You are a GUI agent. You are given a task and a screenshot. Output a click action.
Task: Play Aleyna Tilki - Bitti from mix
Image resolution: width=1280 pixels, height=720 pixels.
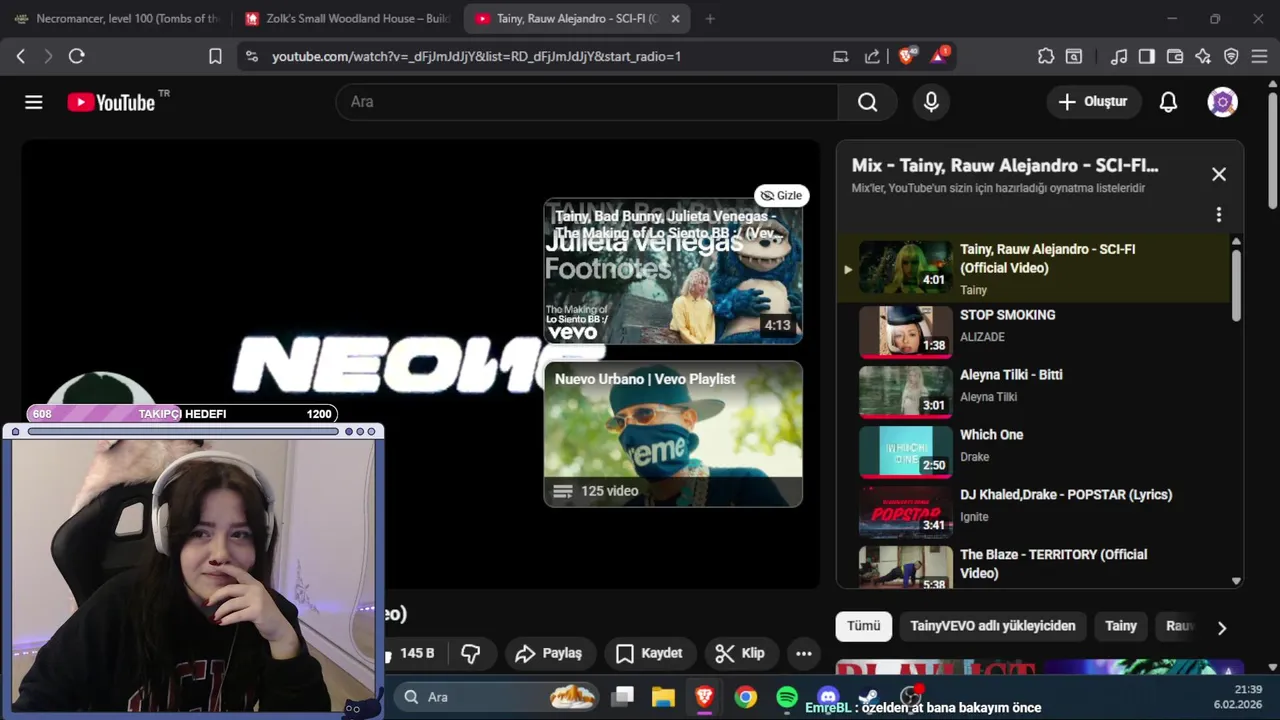[x=1033, y=391]
